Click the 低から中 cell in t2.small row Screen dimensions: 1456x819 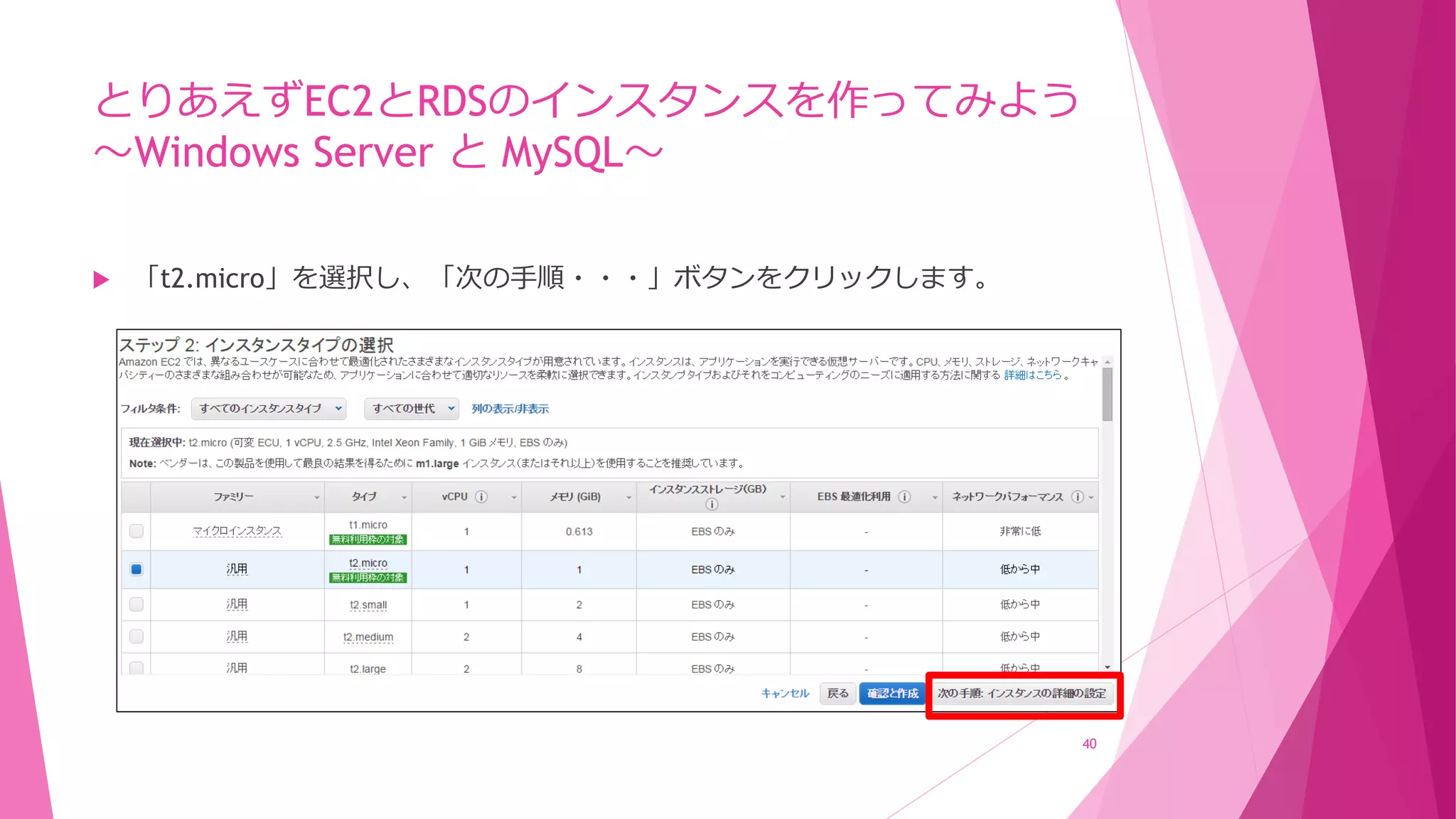[x=1020, y=604]
